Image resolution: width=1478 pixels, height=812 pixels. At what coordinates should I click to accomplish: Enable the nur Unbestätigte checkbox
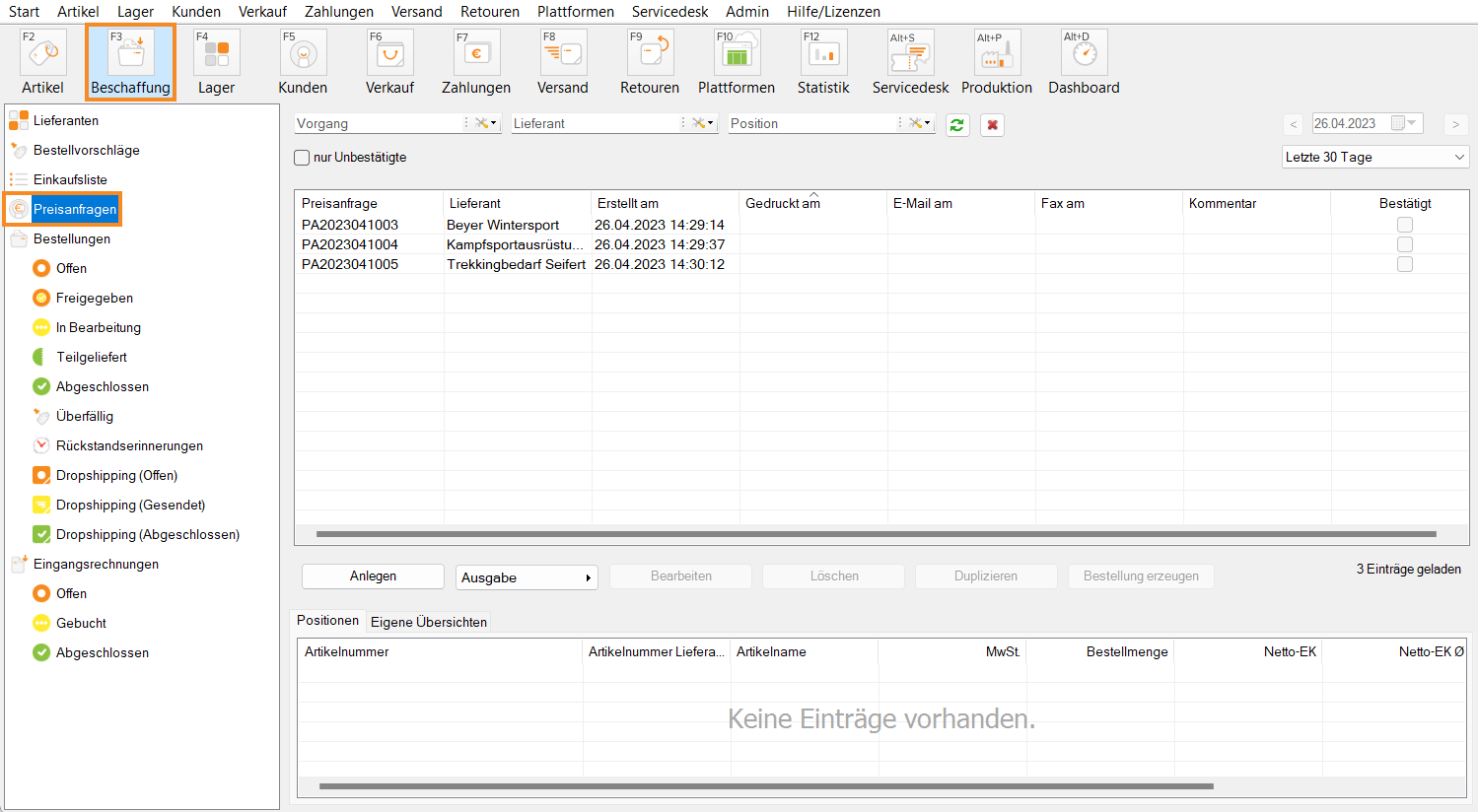click(303, 158)
